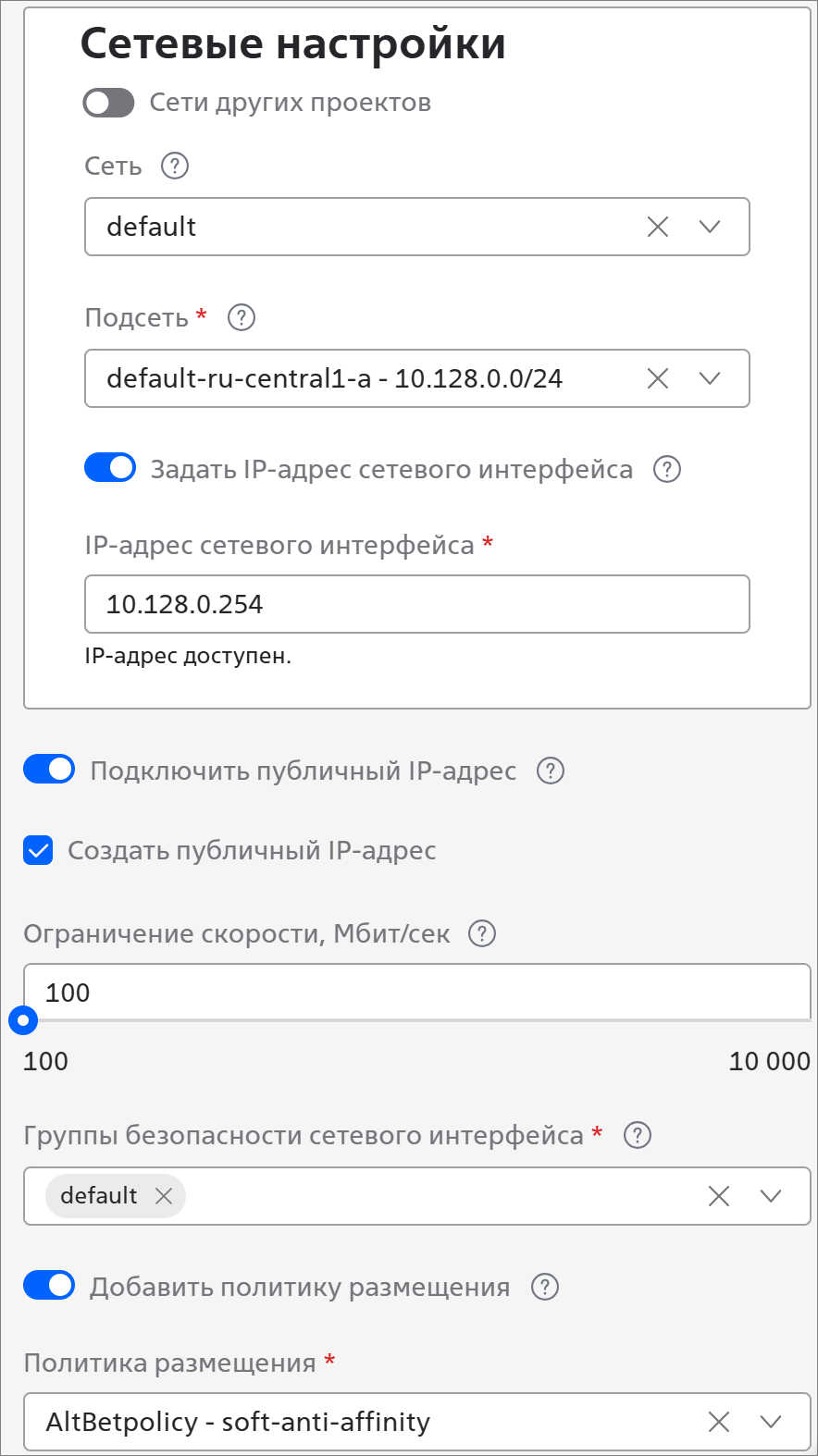Click help icon next to Сеть label
The width and height of the screenshot is (818, 1456).
(x=175, y=166)
